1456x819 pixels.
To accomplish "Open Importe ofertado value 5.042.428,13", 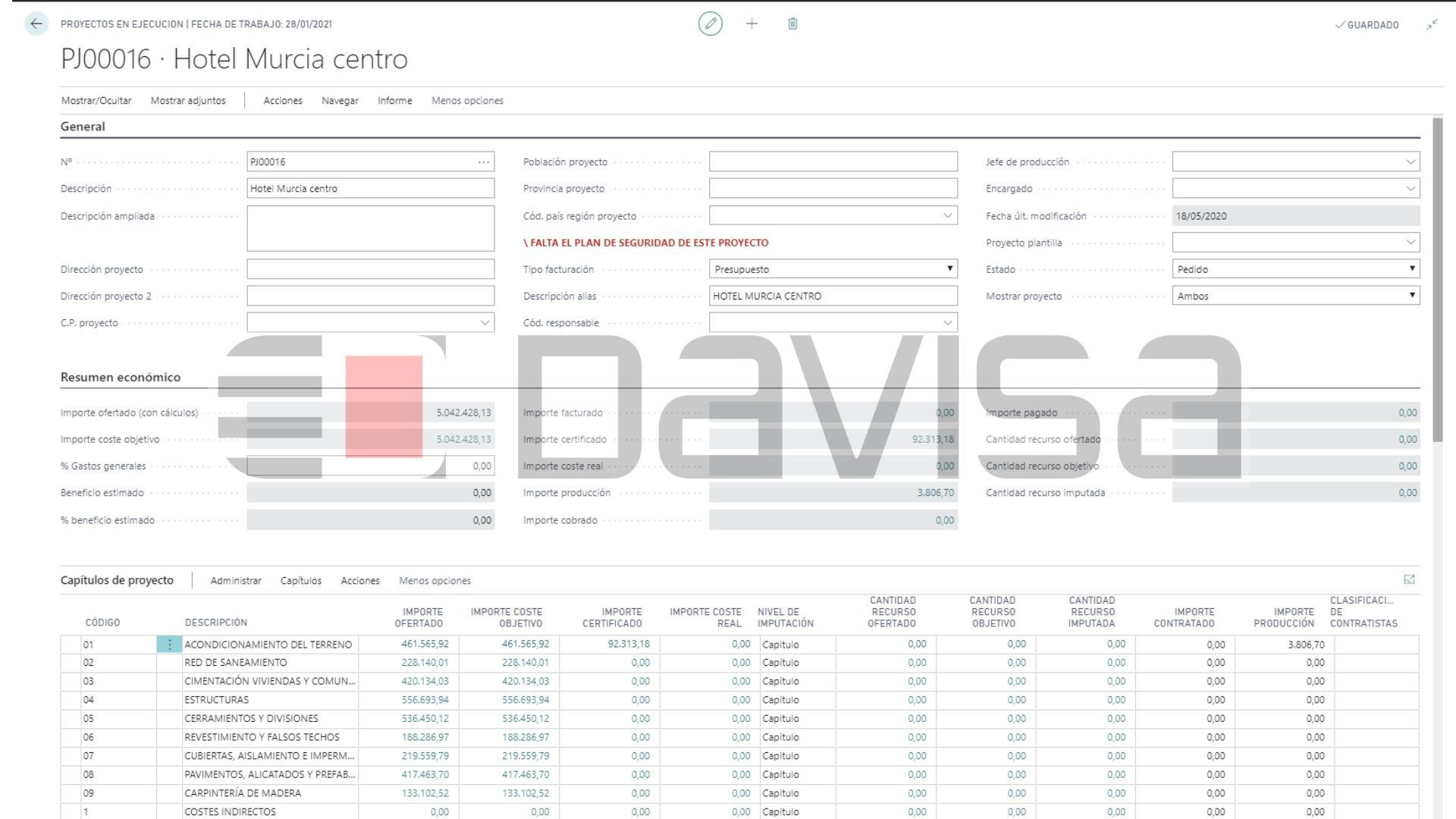I will coord(463,413).
